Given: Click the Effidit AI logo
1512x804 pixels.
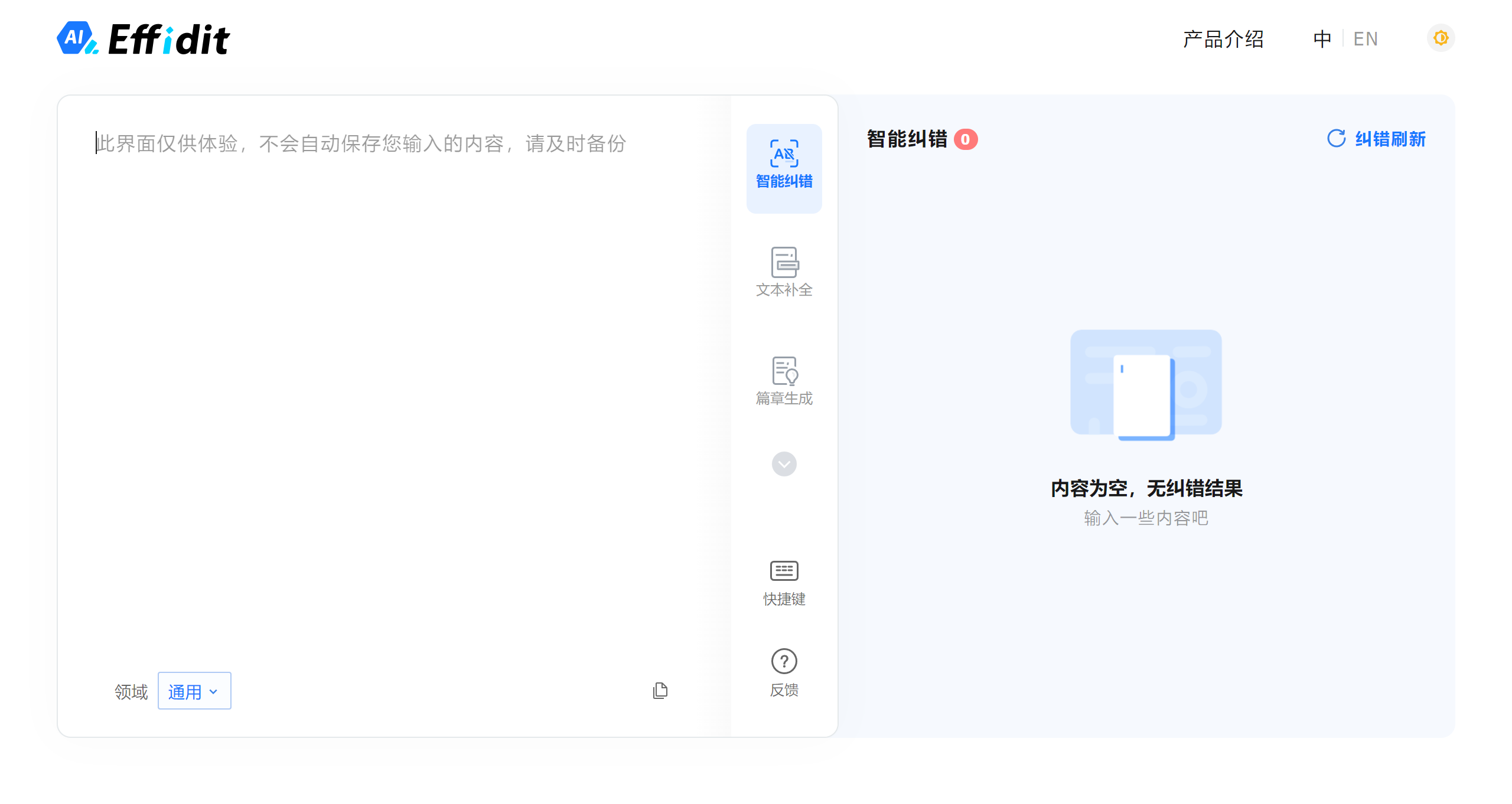Looking at the screenshot, I should (x=144, y=39).
